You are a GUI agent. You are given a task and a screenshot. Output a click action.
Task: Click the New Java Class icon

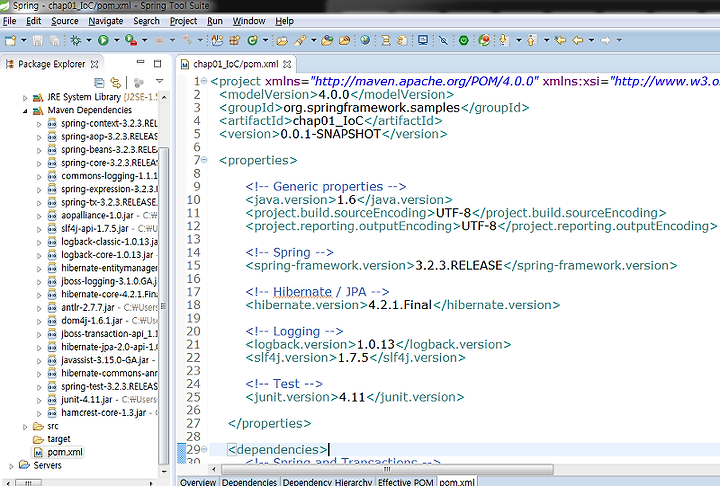[x=252, y=40]
